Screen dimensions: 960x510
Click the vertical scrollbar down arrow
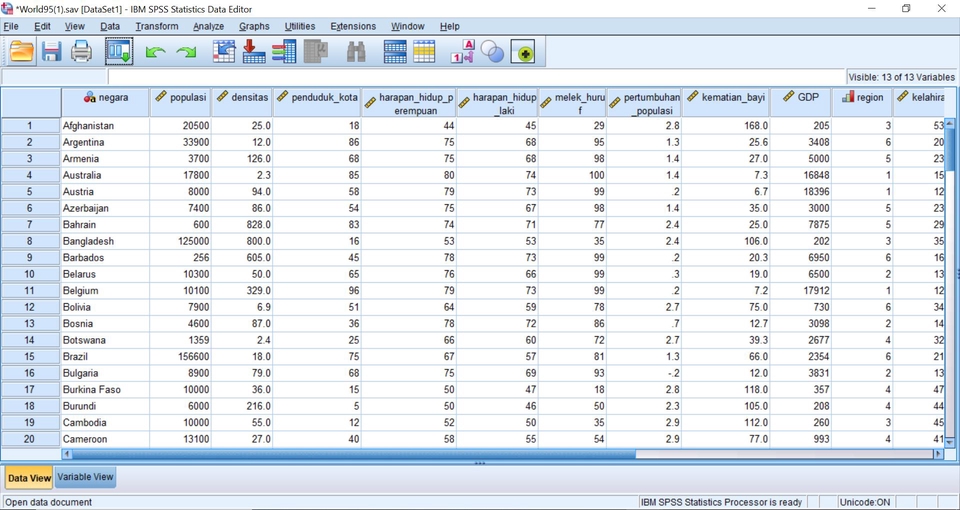950,442
